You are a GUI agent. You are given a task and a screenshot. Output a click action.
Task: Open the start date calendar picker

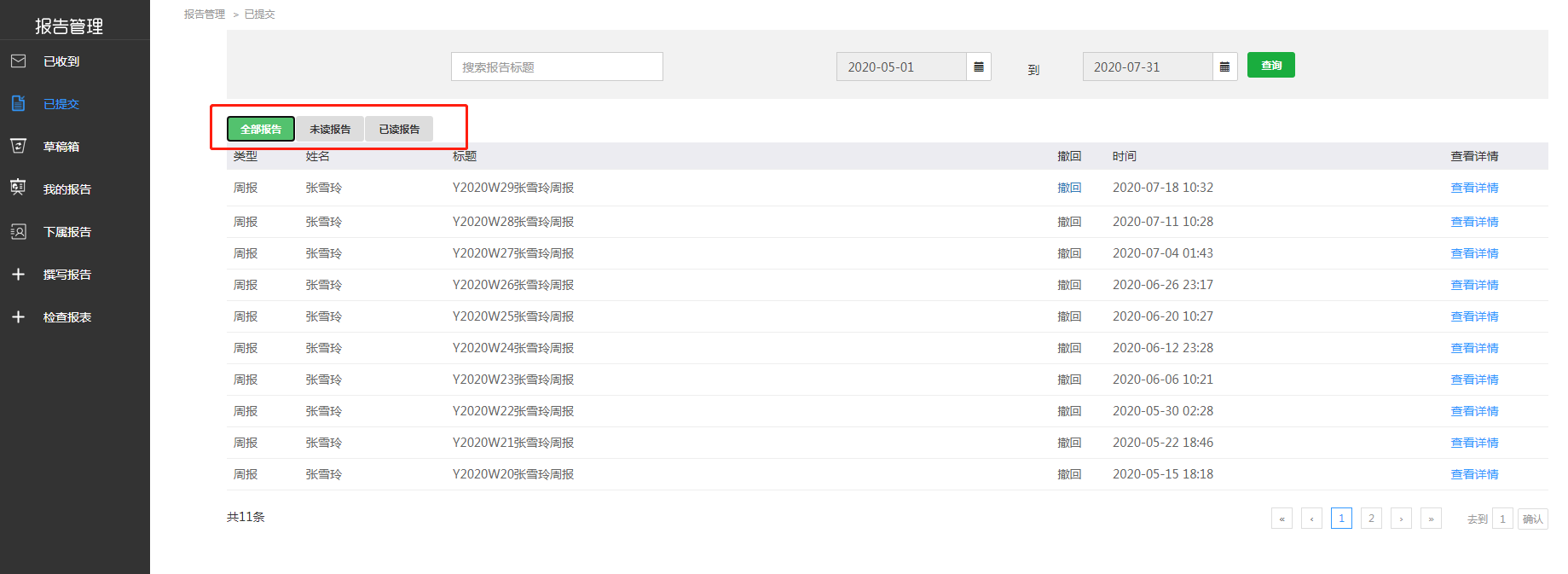coord(979,67)
